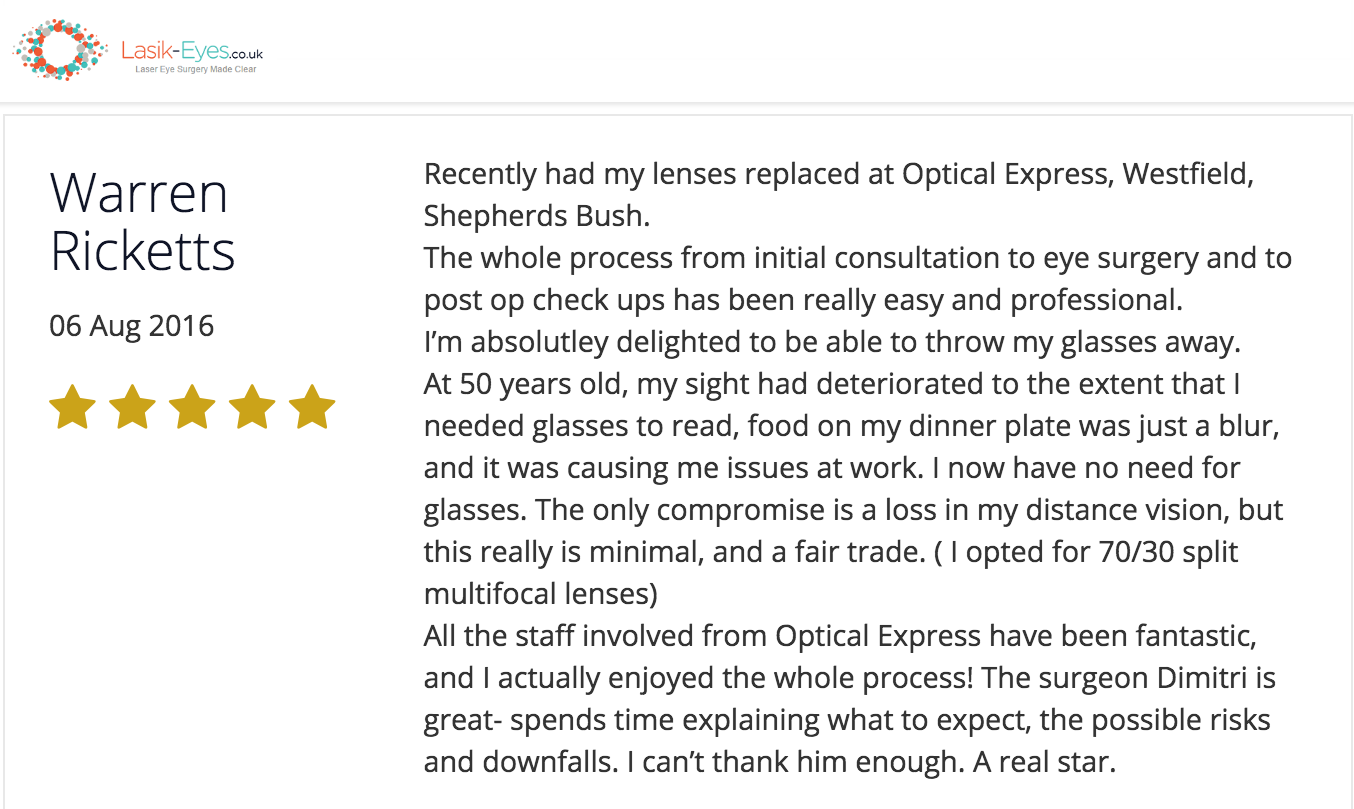Click the fourth gold star rating

tap(252, 407)
